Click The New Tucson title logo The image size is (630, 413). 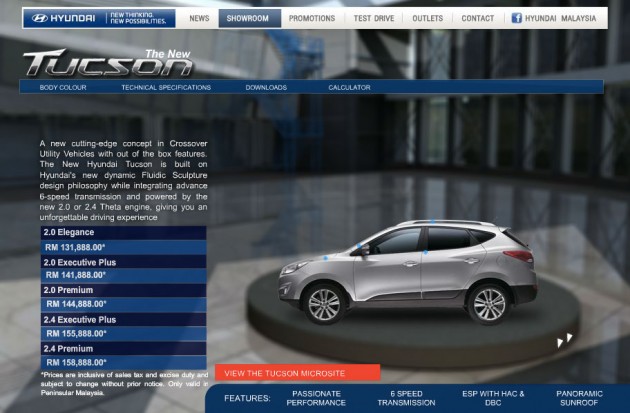pyautogui.click(x=108, y=63)
